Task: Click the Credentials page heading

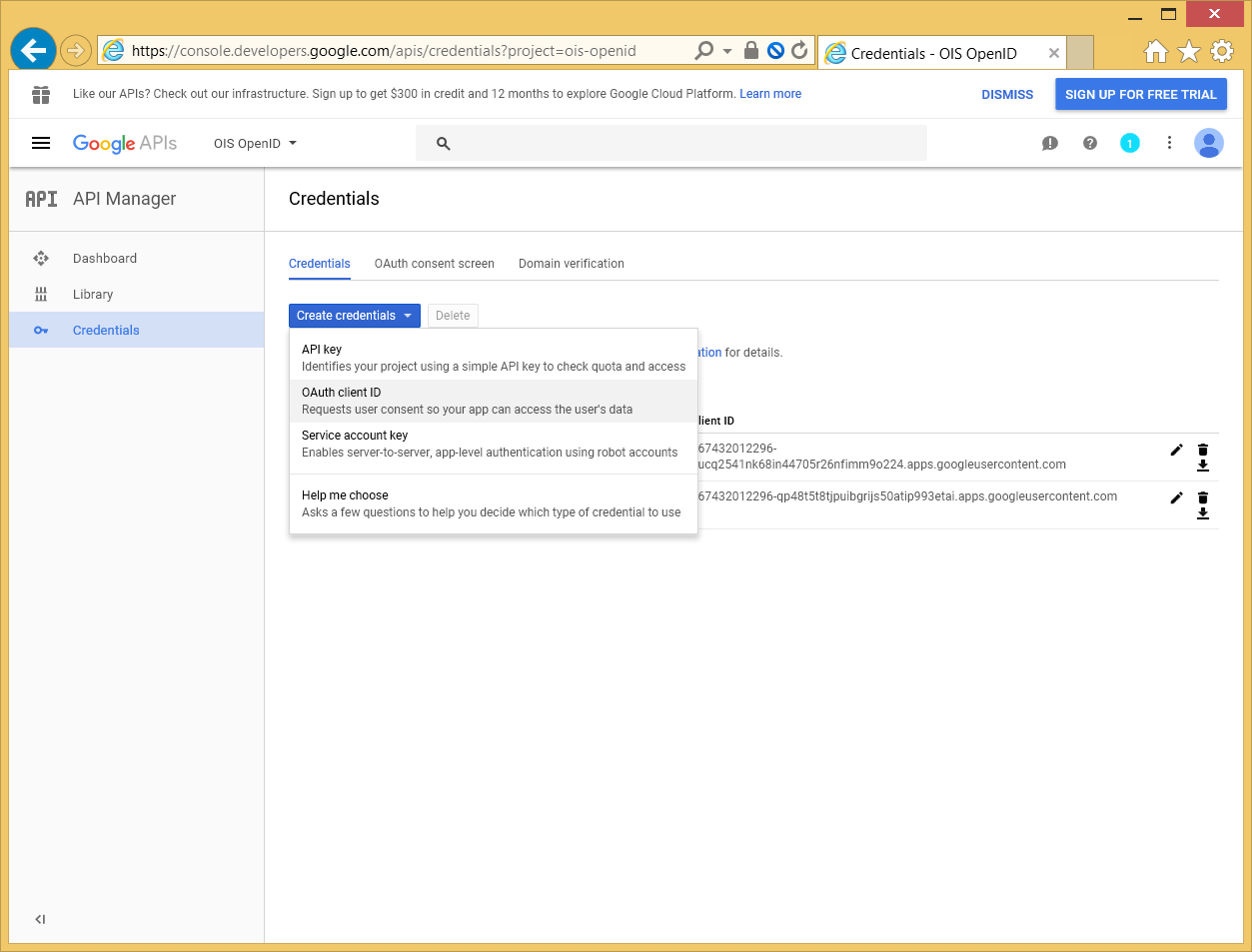Action: point(334,199)
